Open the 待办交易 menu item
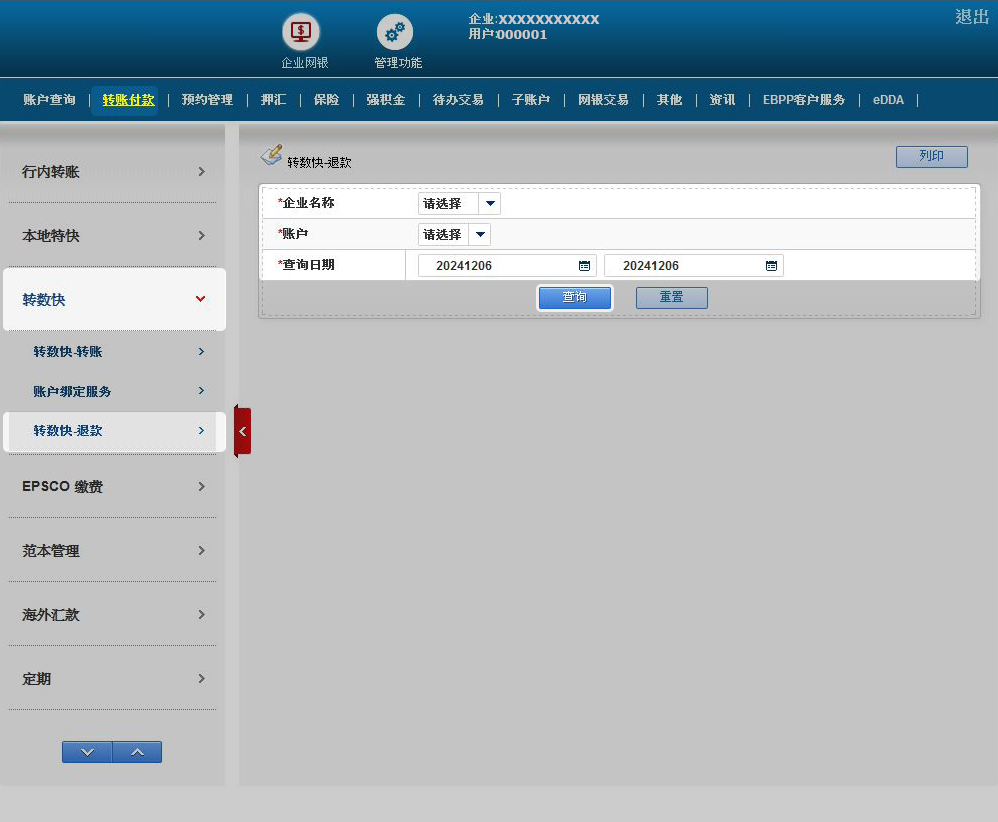Image resolution: width=998 pixels, height=822 pixels. [458, 100]
